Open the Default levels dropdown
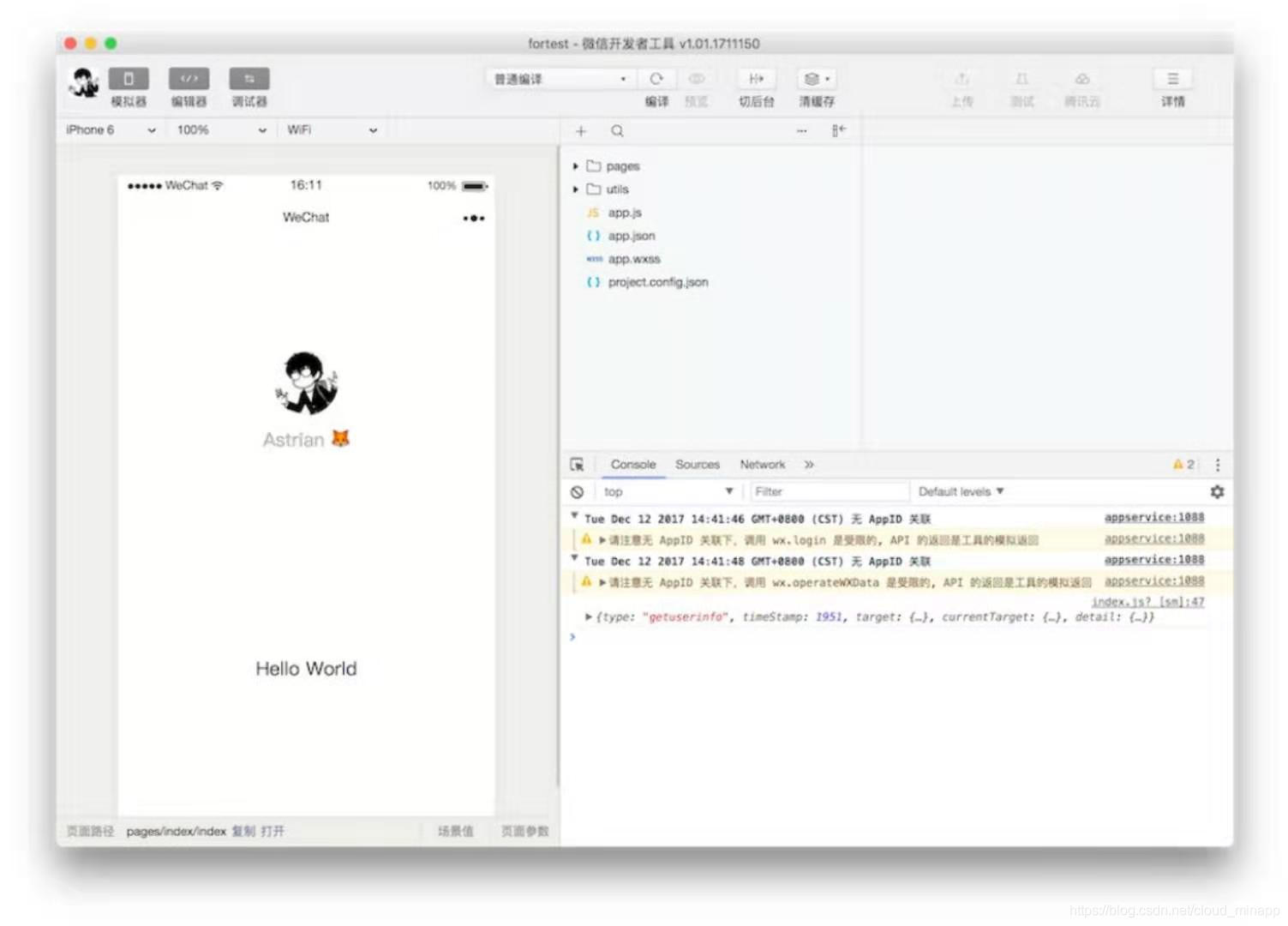Viewport: 1288px width, 926px height. click(961, 492)
